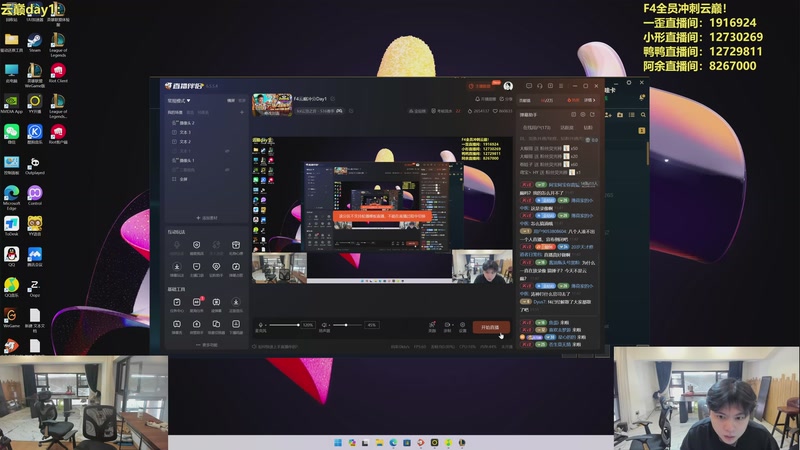Add a new scene with plus icon

[242, 112]
